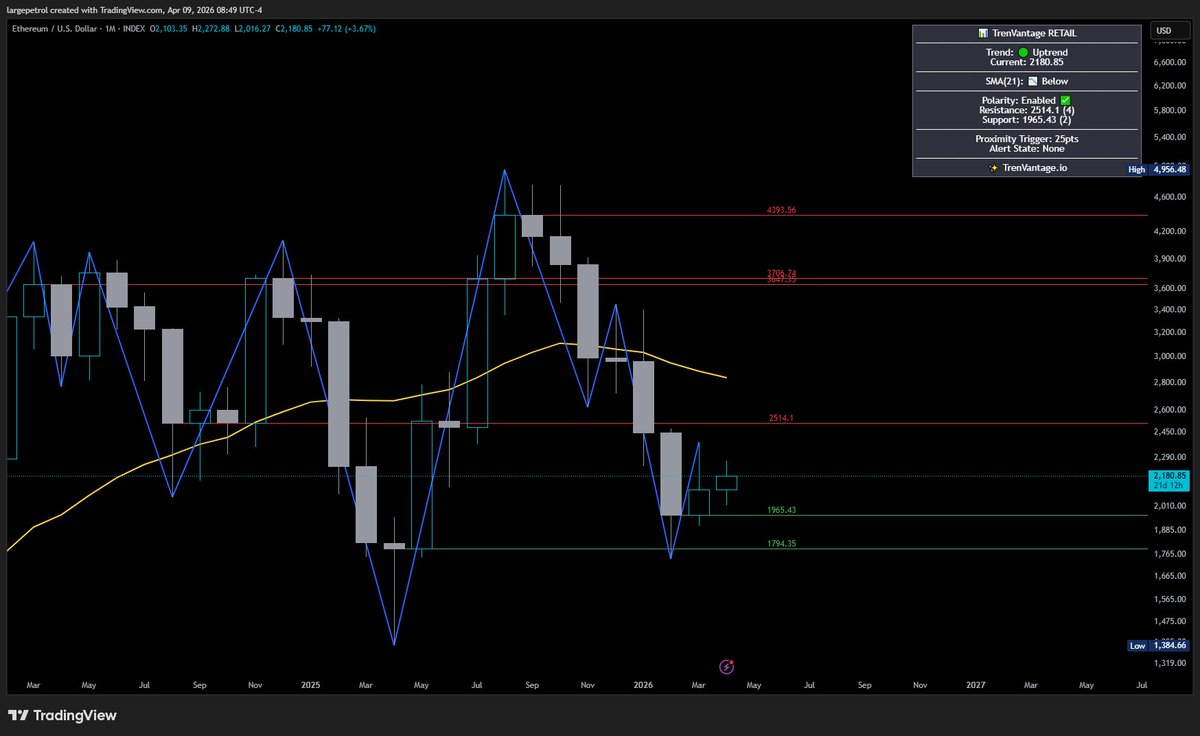Image resolution: width=1200 pixels, height=736 pixels.
Task: Click the bar chart icon beside TrenVantage RETAIL
Action: [x=982, y=34]
